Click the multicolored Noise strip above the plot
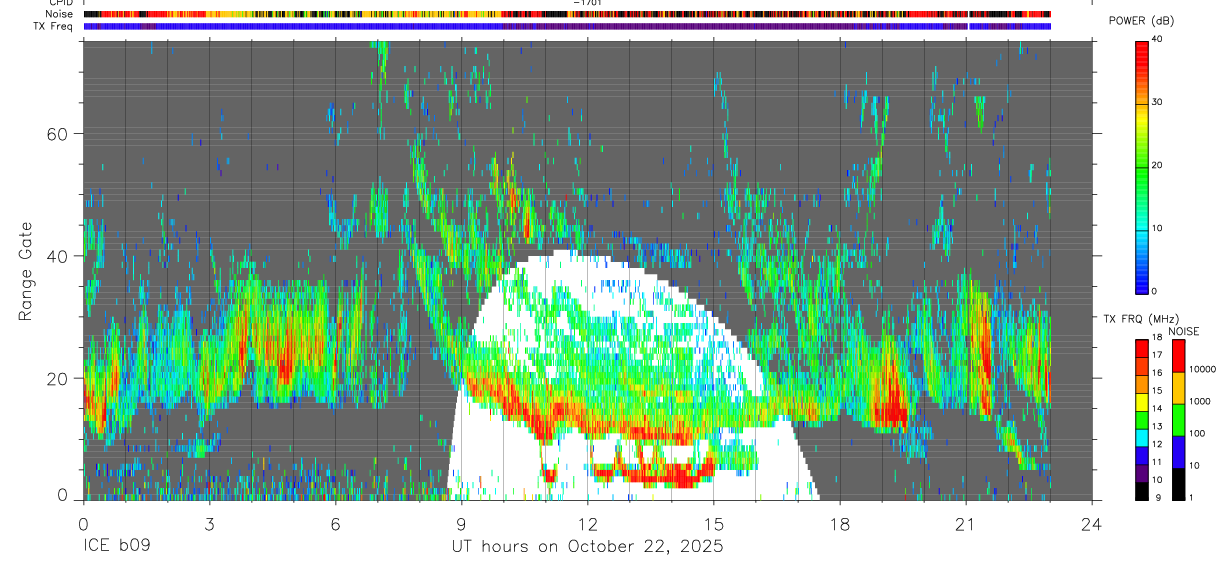Image resolution: width=1228 pixels, height=567 pixels. coord(567,14)
